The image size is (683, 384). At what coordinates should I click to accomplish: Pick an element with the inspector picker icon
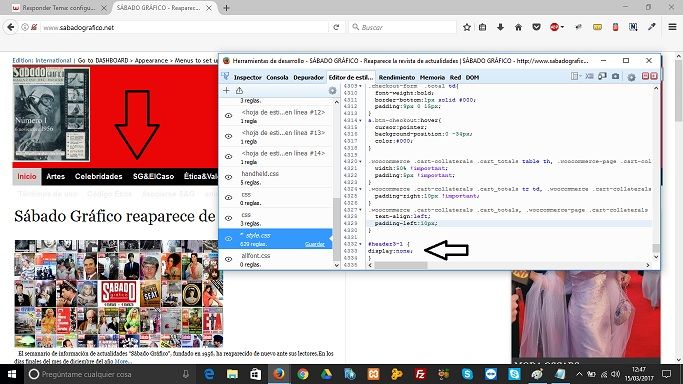click(x=226, y=77)
